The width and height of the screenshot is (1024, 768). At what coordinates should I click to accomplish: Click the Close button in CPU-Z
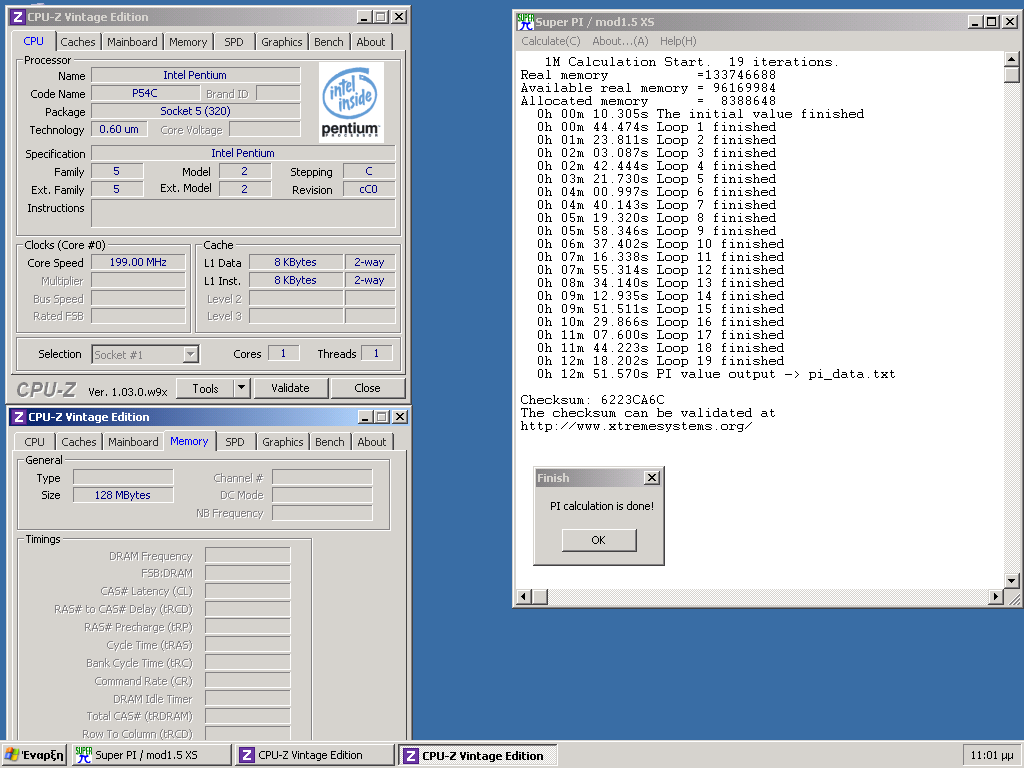367,388
